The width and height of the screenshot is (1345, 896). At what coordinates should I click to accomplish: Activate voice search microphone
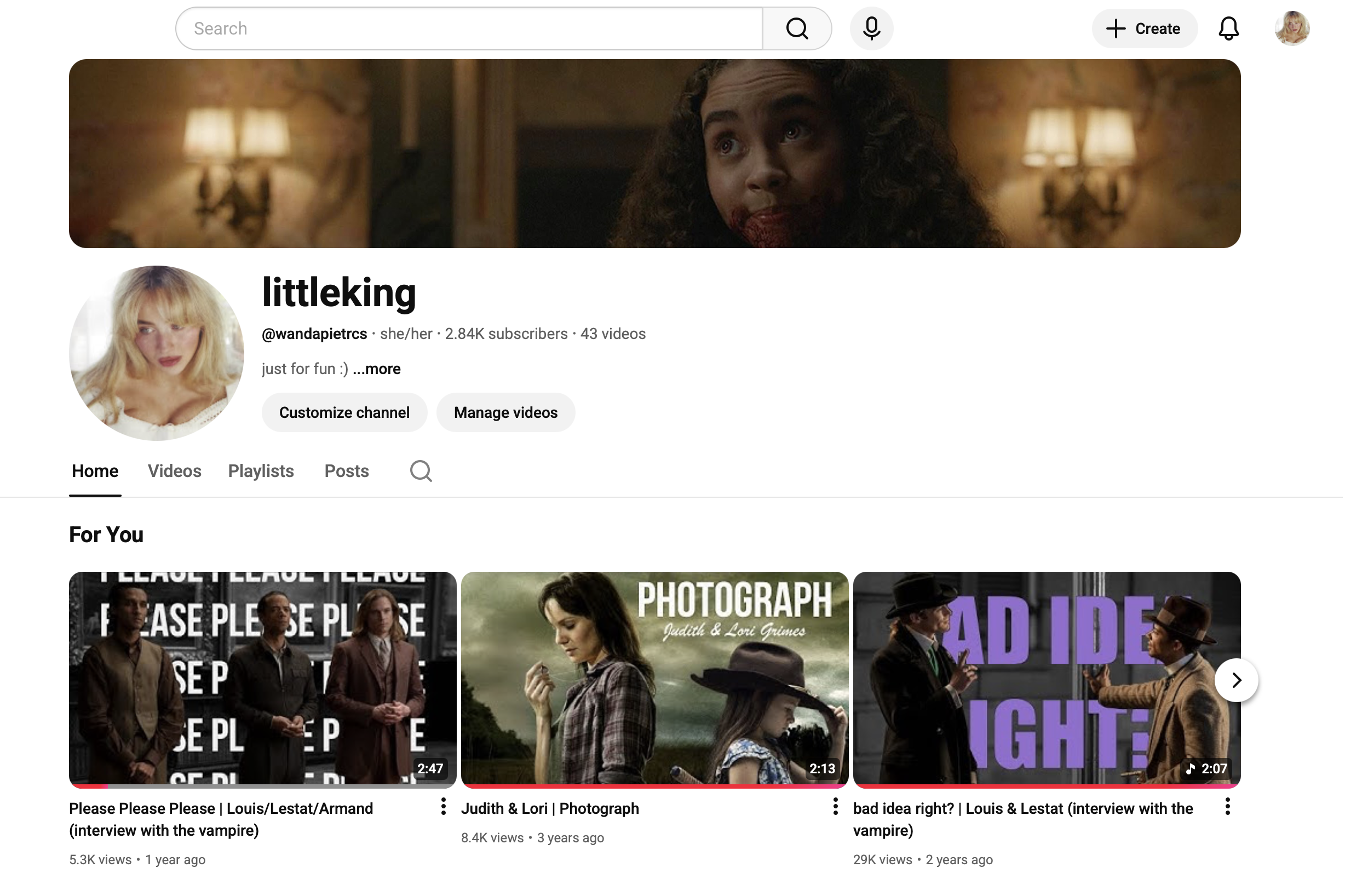click(x=871, y=28)
